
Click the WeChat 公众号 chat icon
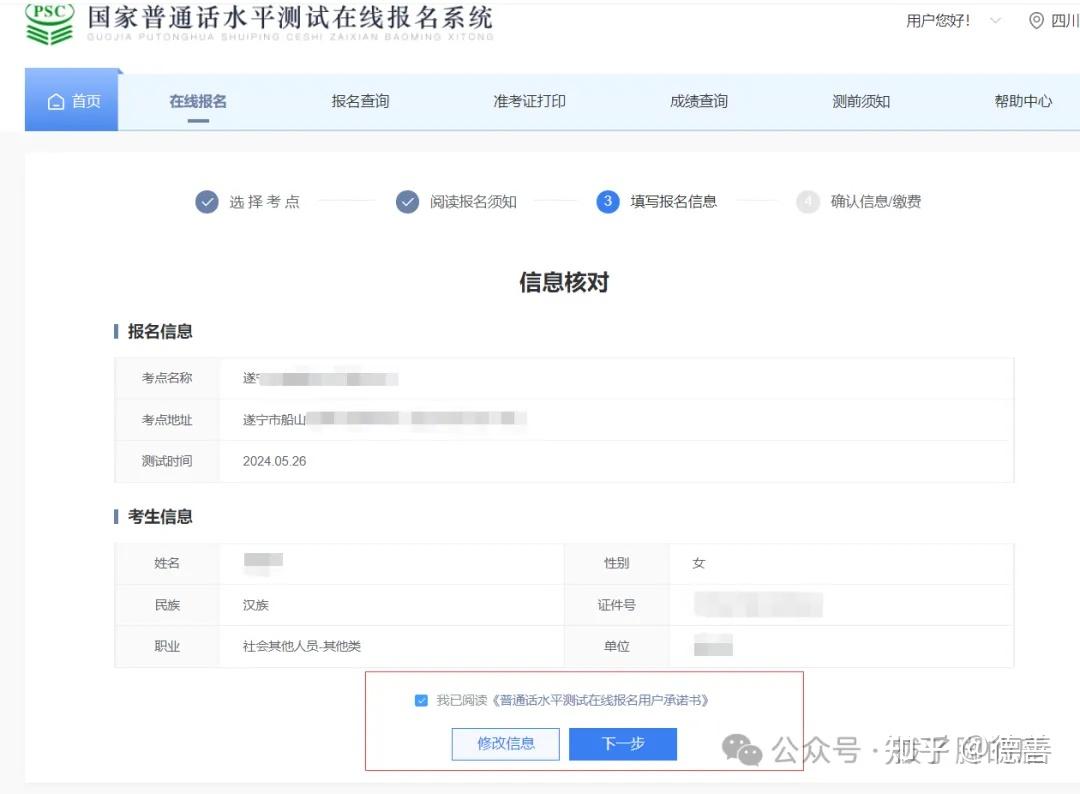coord(740,749)
